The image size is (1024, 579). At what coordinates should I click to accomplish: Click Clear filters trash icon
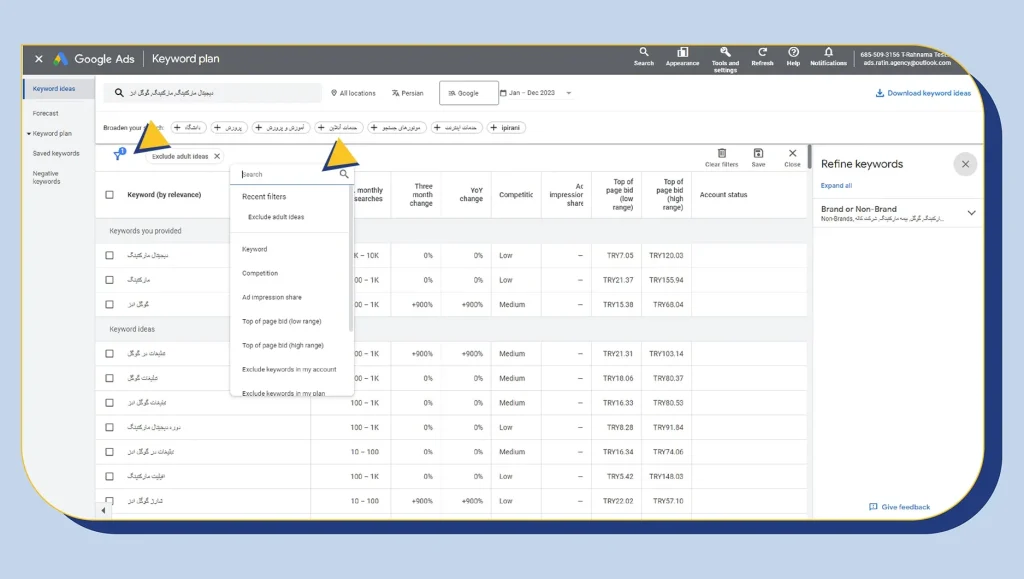(721, 157)
